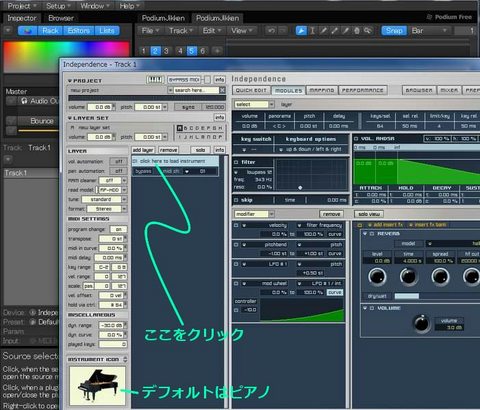
Task: Click the headphones icon on Audio Out track
Action: click(x=24, y=101)
